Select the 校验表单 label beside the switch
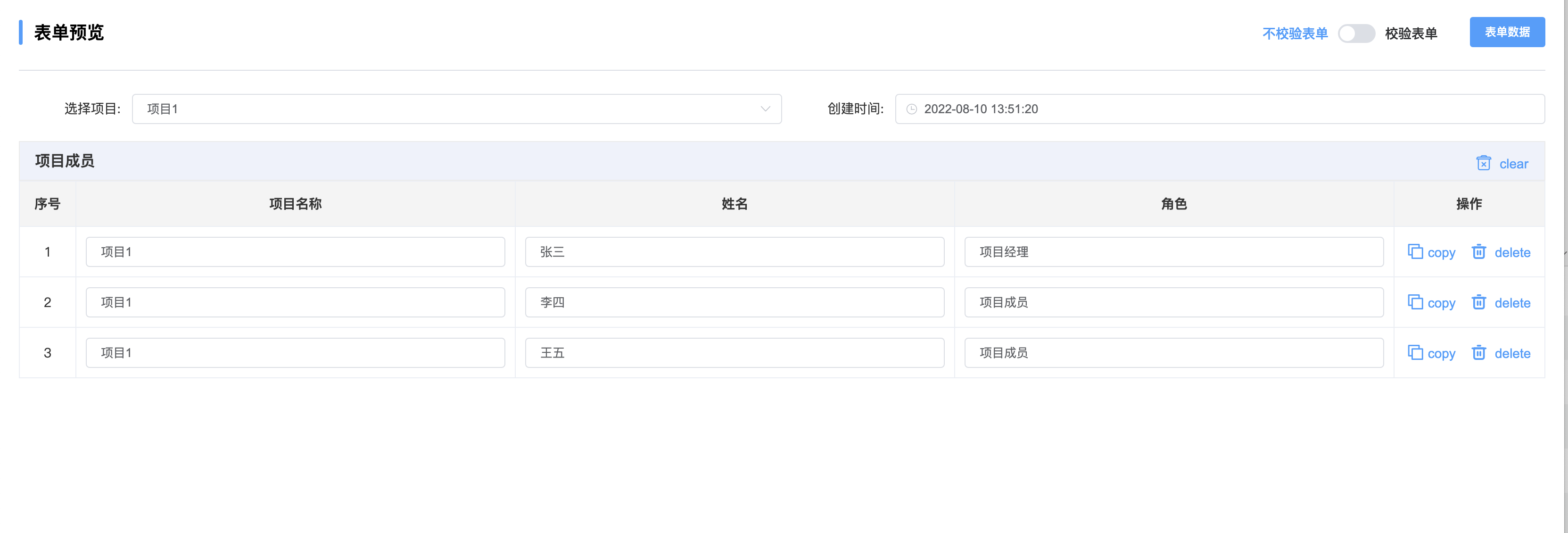This screenshot has height=533, width=1568. click(x=1411, y=33)
